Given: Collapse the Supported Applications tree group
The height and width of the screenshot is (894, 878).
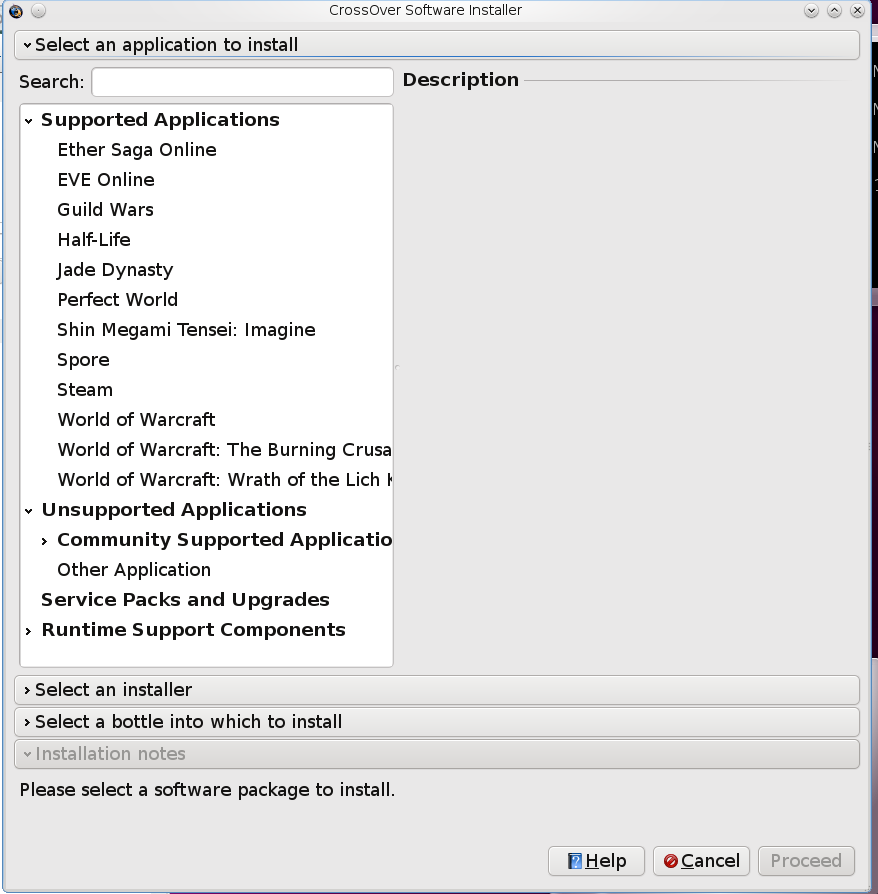Looking at the screenshot, I should (29, 121).
